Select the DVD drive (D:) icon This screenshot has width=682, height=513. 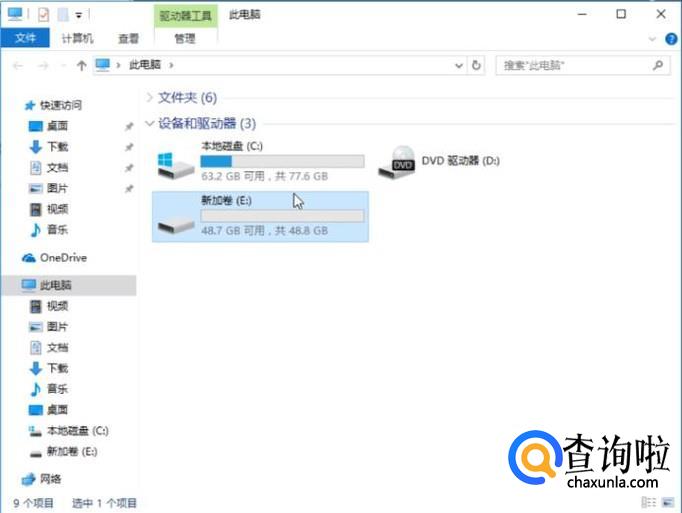pyautogui.click(x=397, y=162)
